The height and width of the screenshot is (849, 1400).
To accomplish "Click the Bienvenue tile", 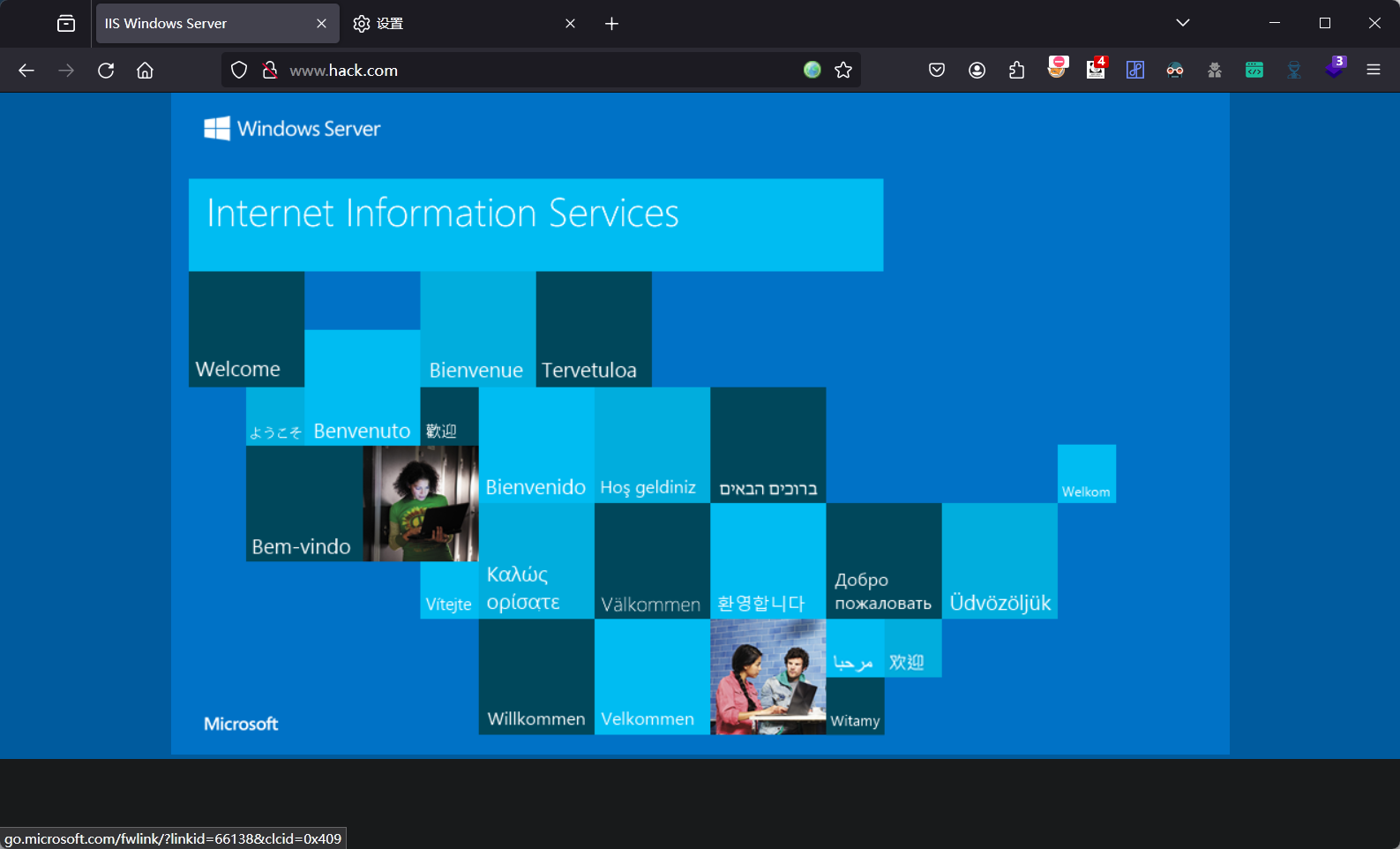I will [477, 329].
